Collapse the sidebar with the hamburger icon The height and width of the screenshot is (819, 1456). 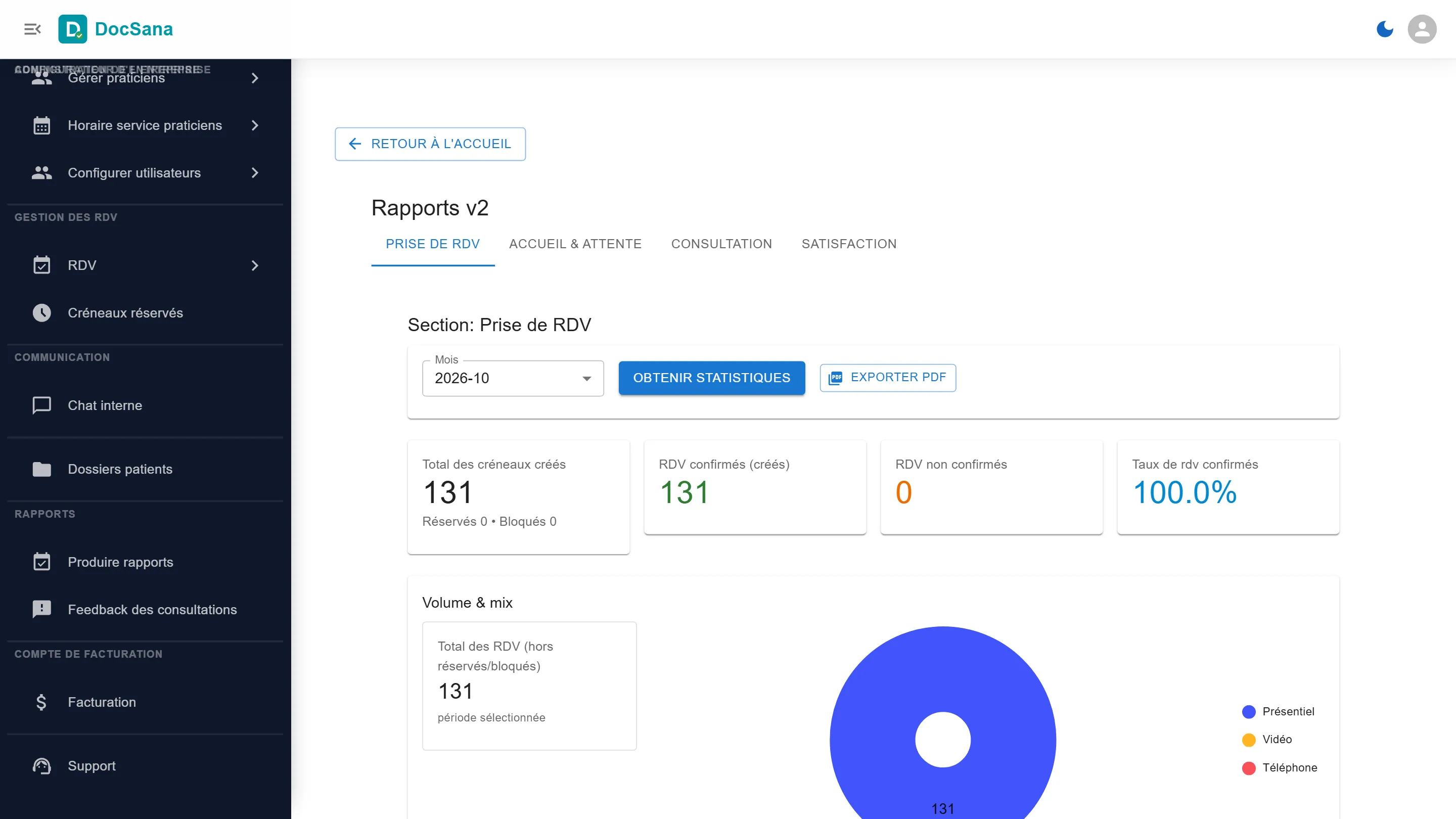tap(32, 29)
